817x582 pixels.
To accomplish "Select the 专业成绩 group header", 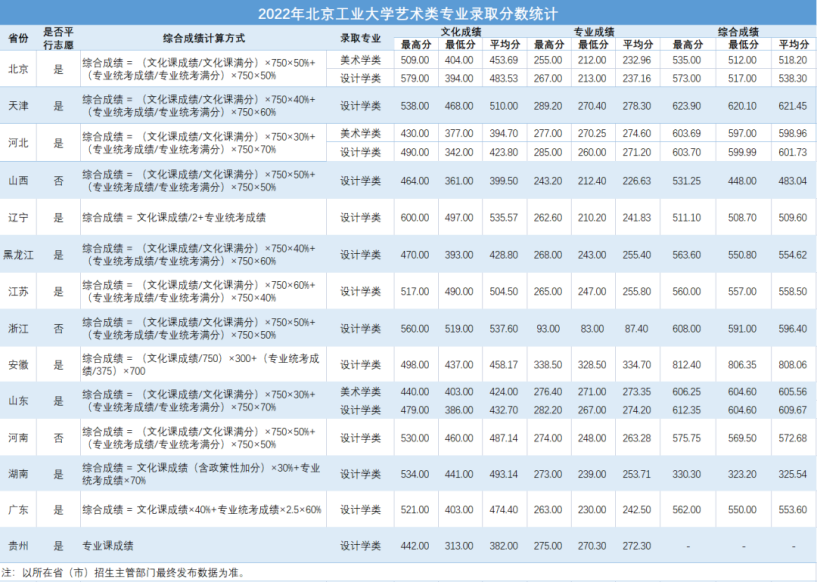I will [x=593, y=32].
